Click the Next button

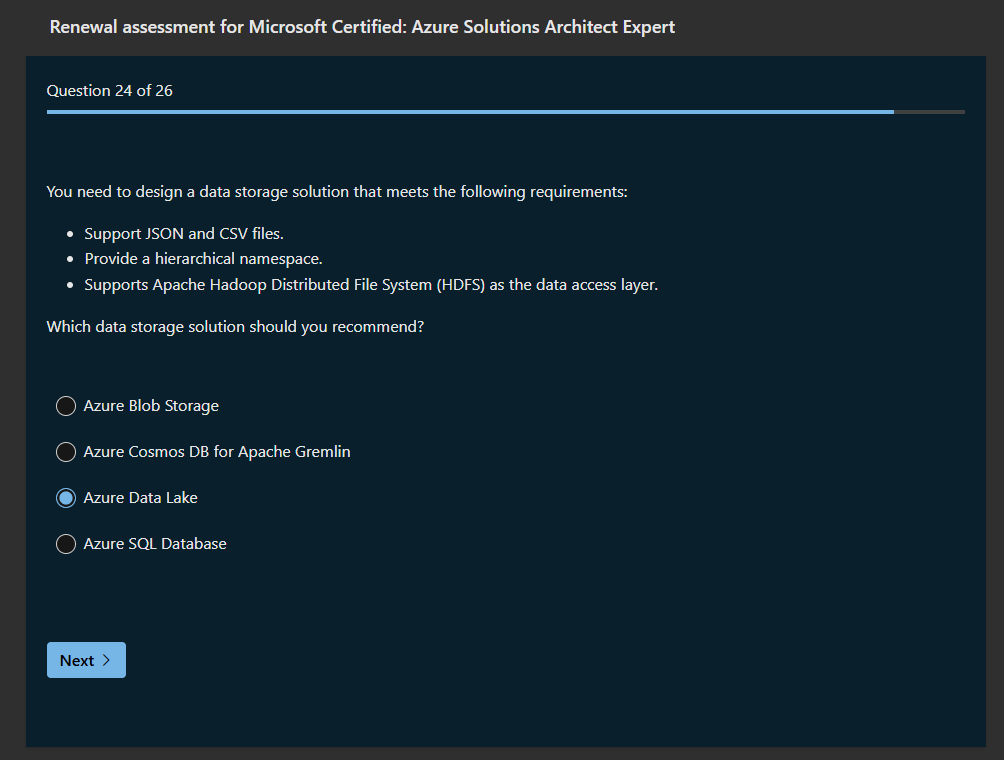pyautogui.click(x=86, y=660)
